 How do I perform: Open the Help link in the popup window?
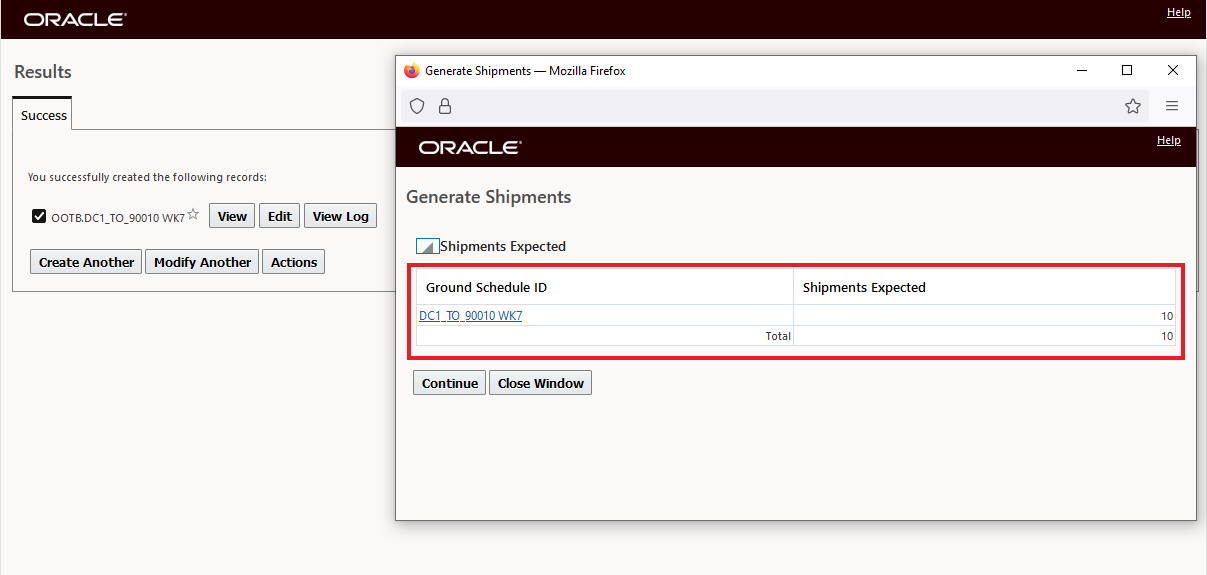pos(1168,141)
